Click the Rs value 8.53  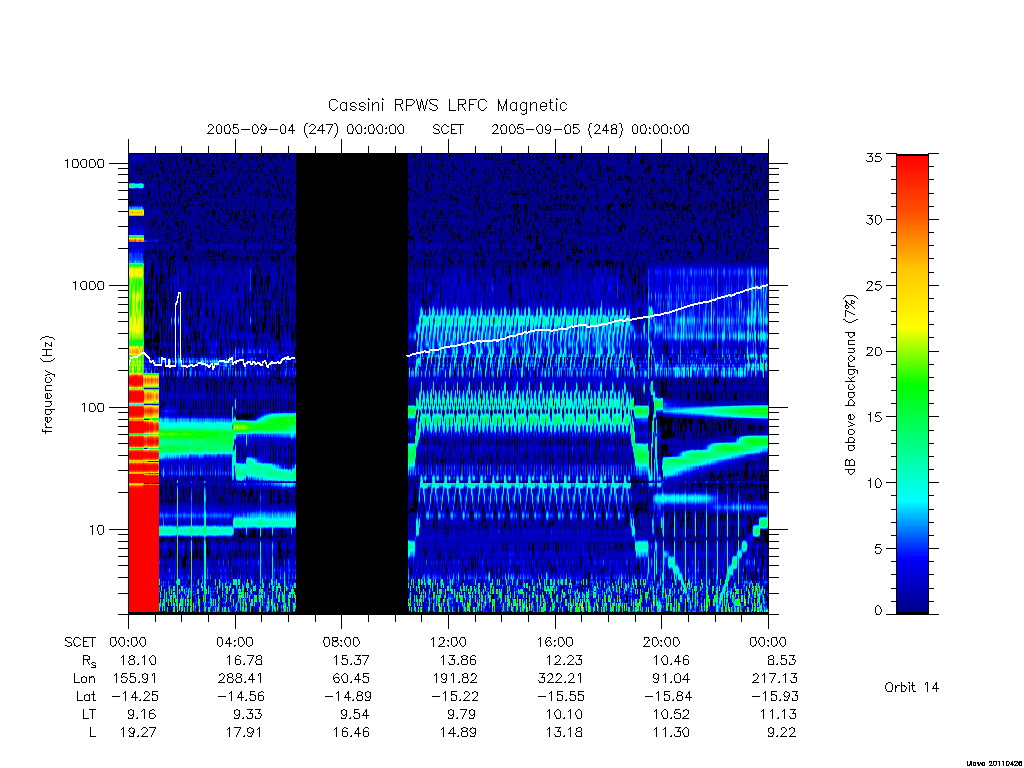781,660
